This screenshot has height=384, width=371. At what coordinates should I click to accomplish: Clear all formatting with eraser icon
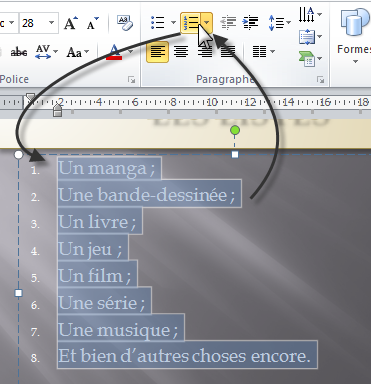(125, 23)
